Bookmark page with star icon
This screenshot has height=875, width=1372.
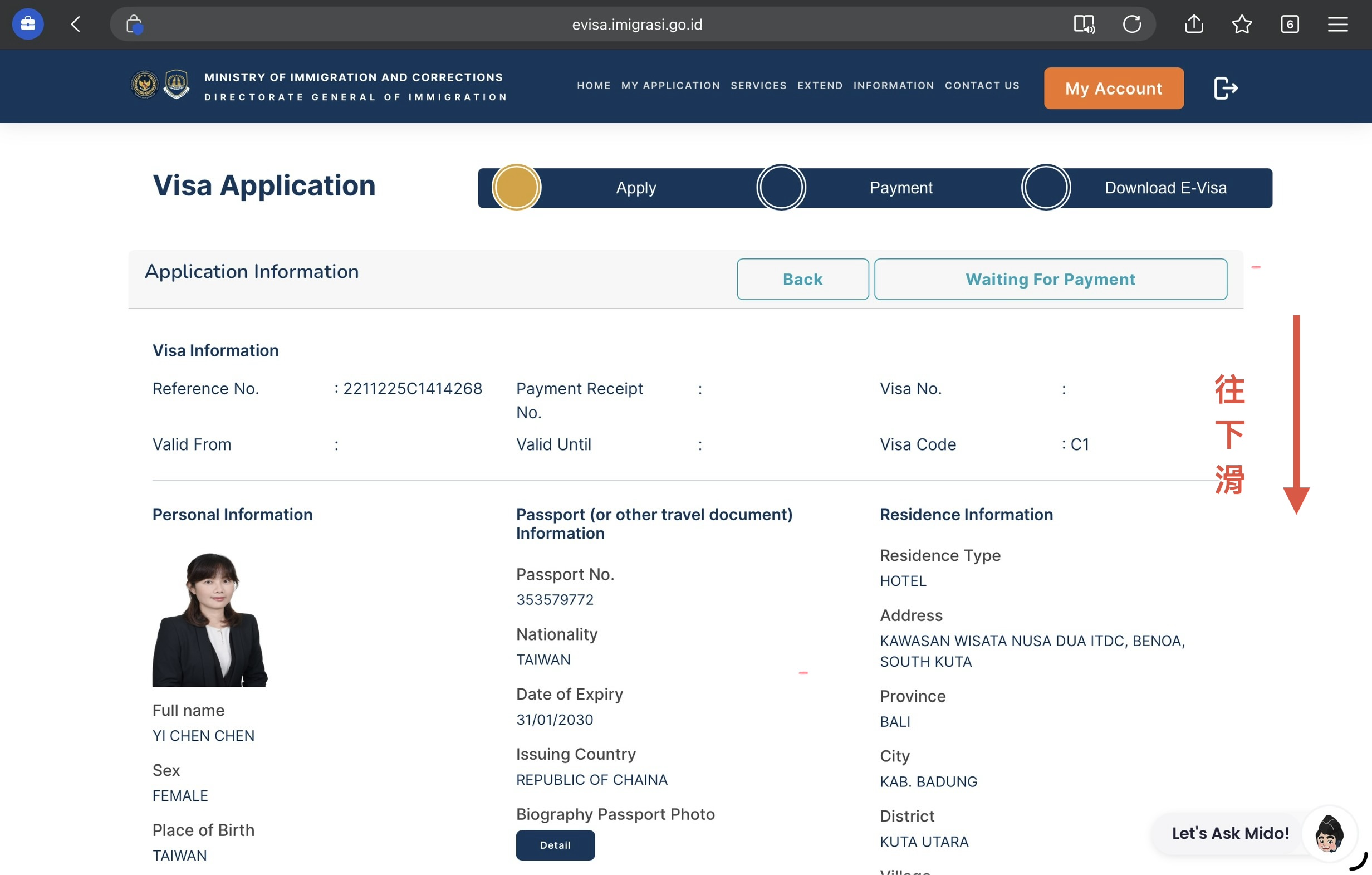pos(1242,24)
